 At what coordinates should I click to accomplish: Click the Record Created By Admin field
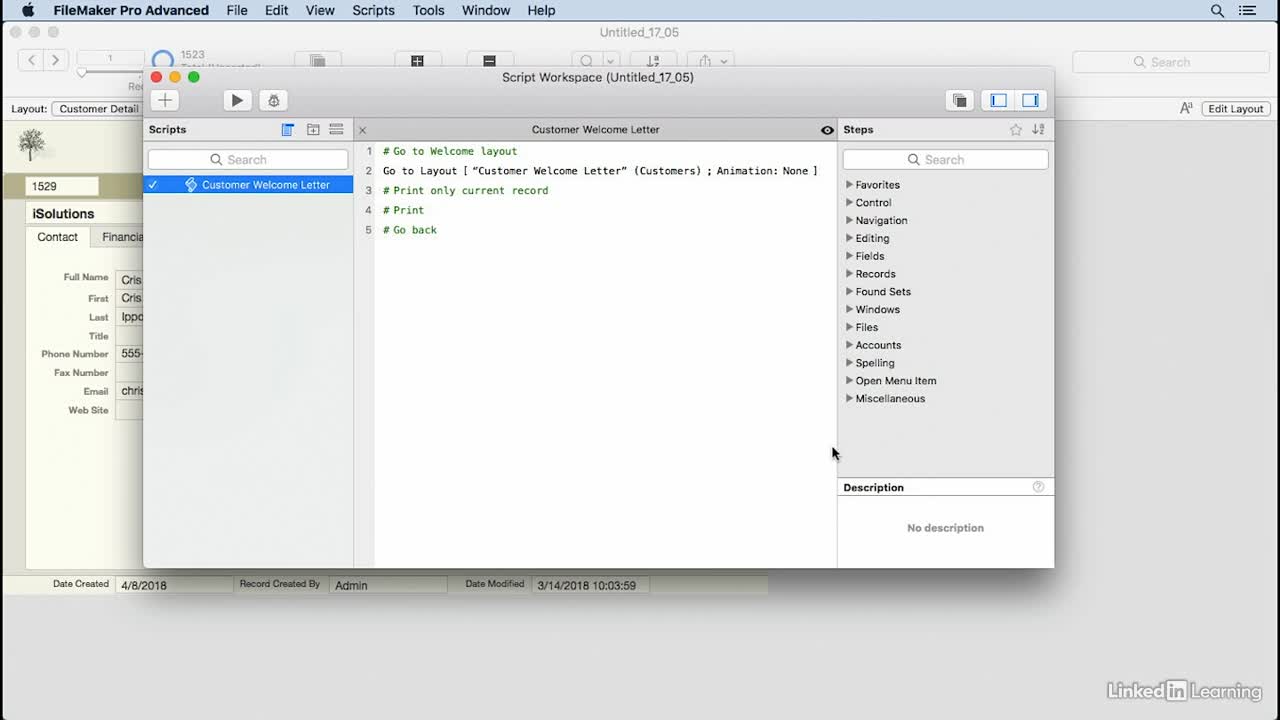click(x=388, y=585)
